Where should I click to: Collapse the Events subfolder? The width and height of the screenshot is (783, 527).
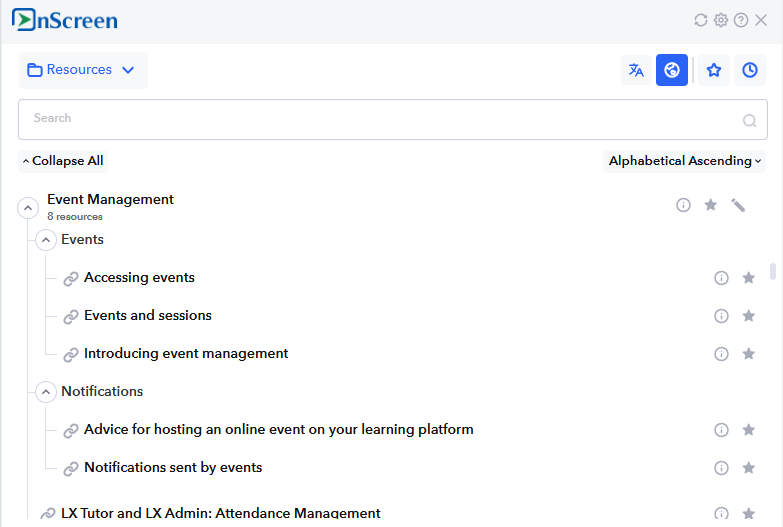(46, 240)
